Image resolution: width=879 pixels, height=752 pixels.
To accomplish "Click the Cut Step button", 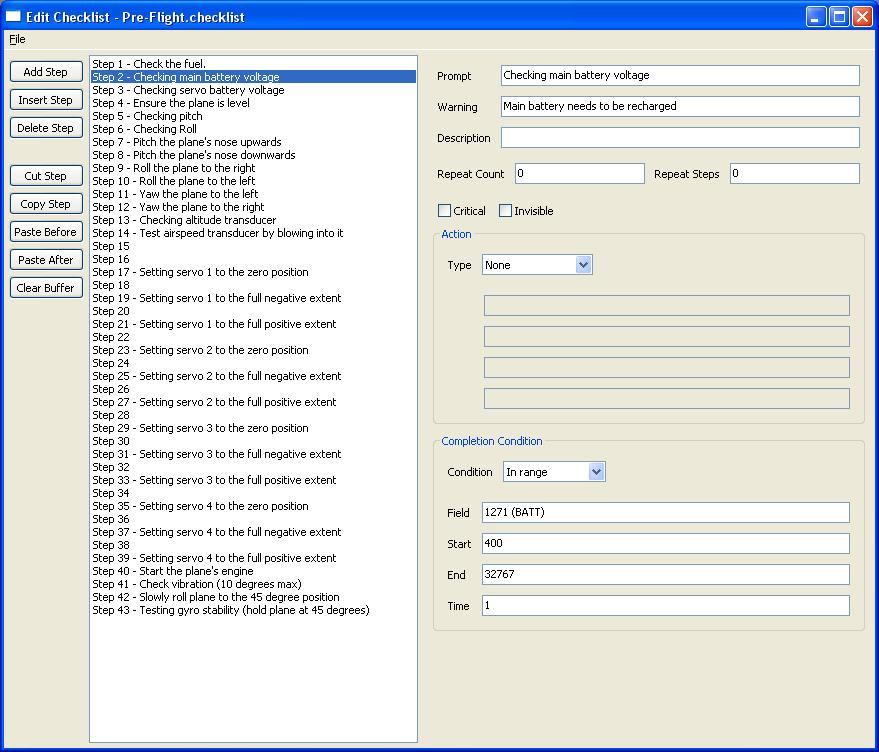I will pyautogui.click(x=45, y=175).
